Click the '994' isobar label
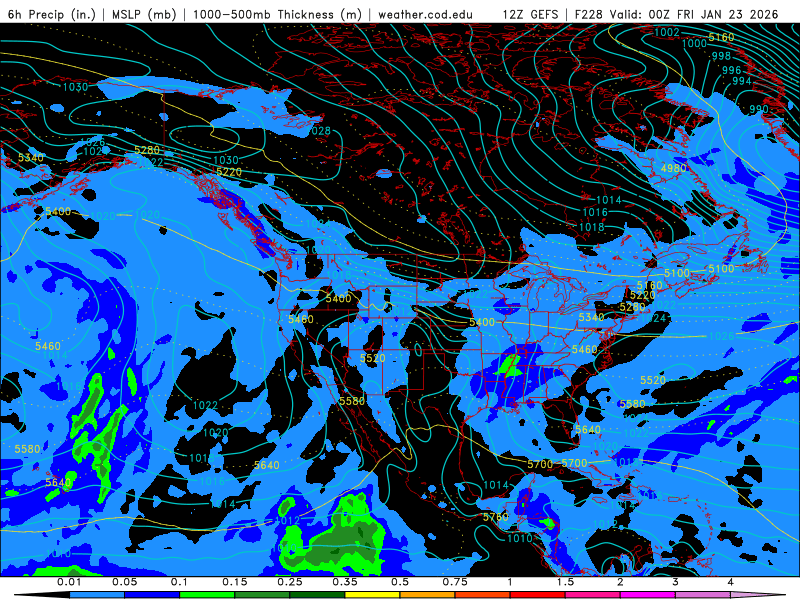The width and height of the screenshot is (800, 600). pyautogui.click(x=742, y=81)
